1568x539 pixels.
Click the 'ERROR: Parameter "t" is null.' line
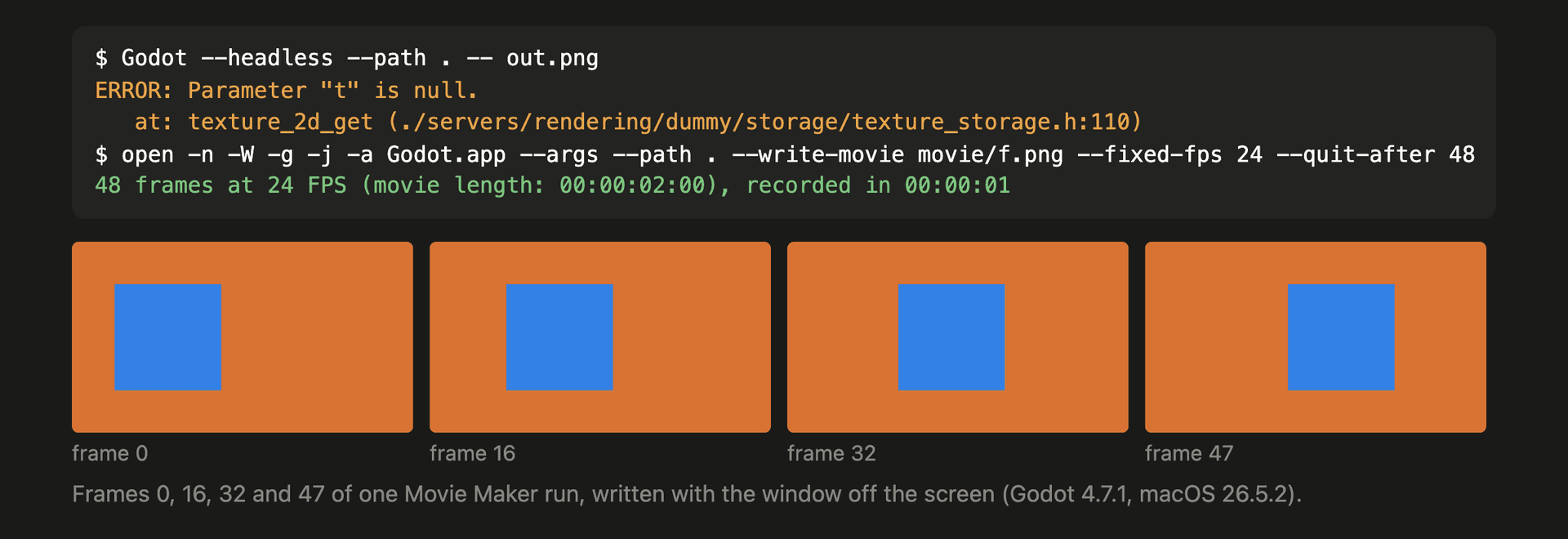(287, 90)
